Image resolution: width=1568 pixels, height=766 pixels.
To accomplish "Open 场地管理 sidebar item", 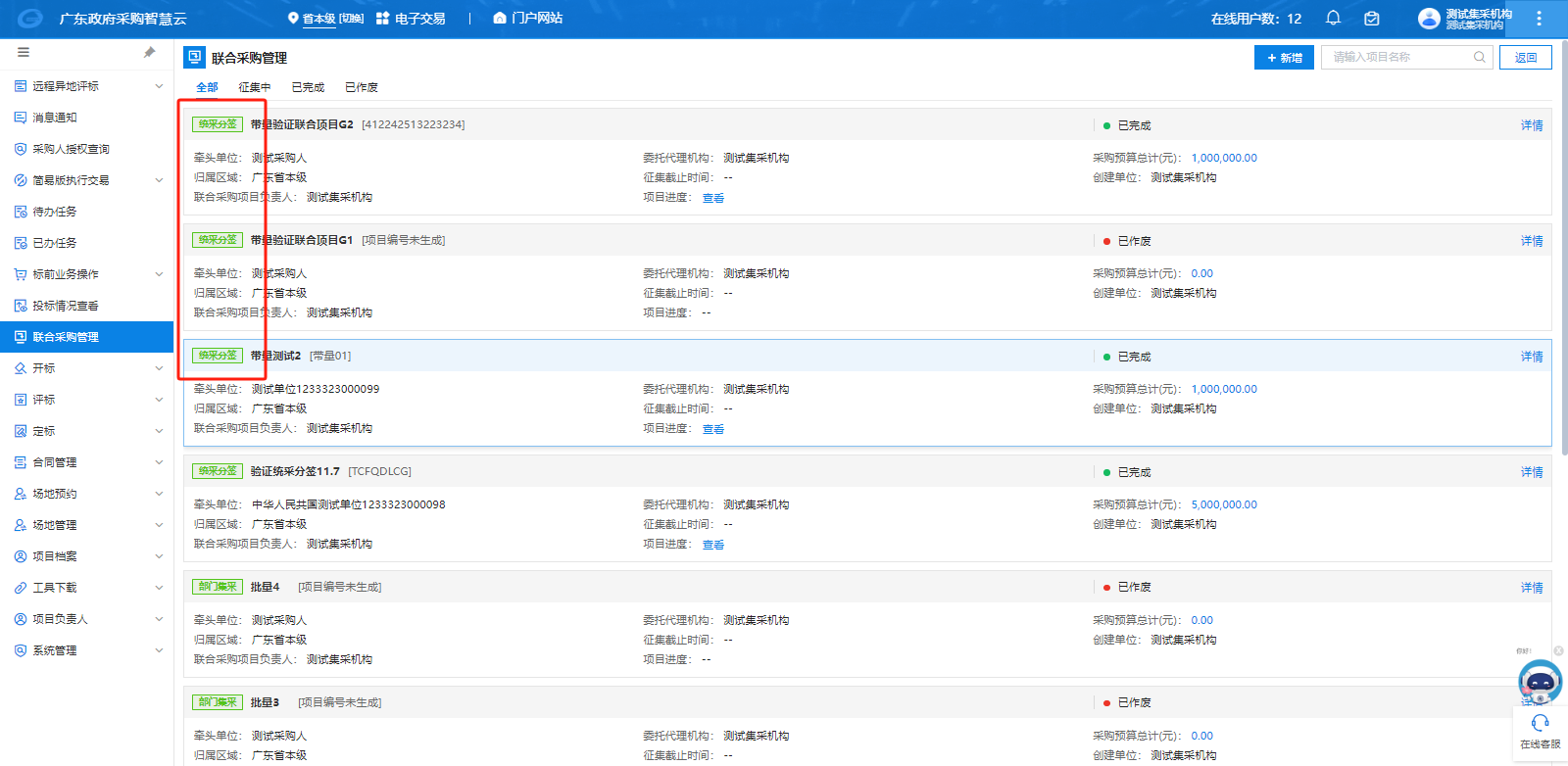I will click(87, 525).
